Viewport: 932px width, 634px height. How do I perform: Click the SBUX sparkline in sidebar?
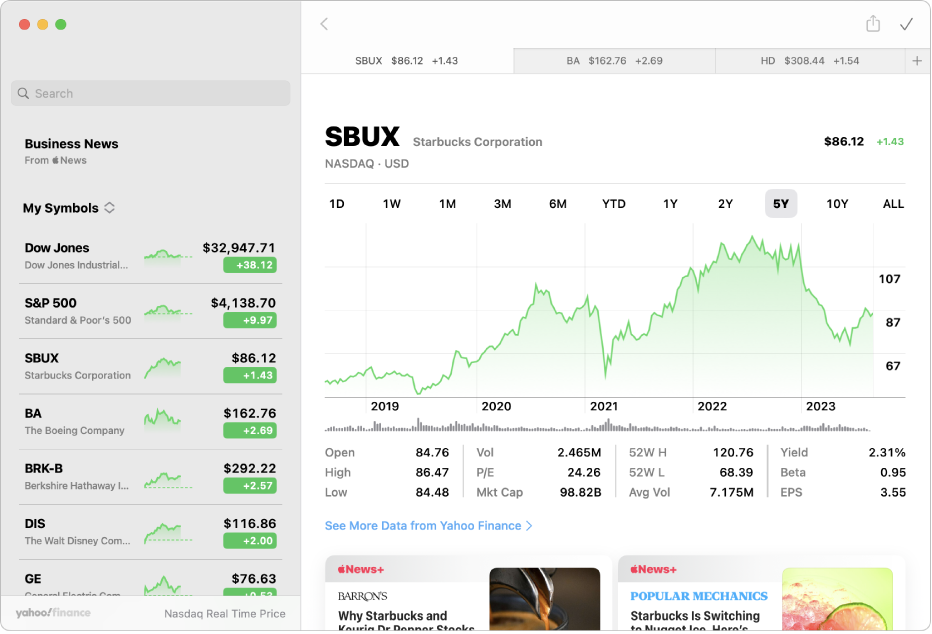pos(162,367)
